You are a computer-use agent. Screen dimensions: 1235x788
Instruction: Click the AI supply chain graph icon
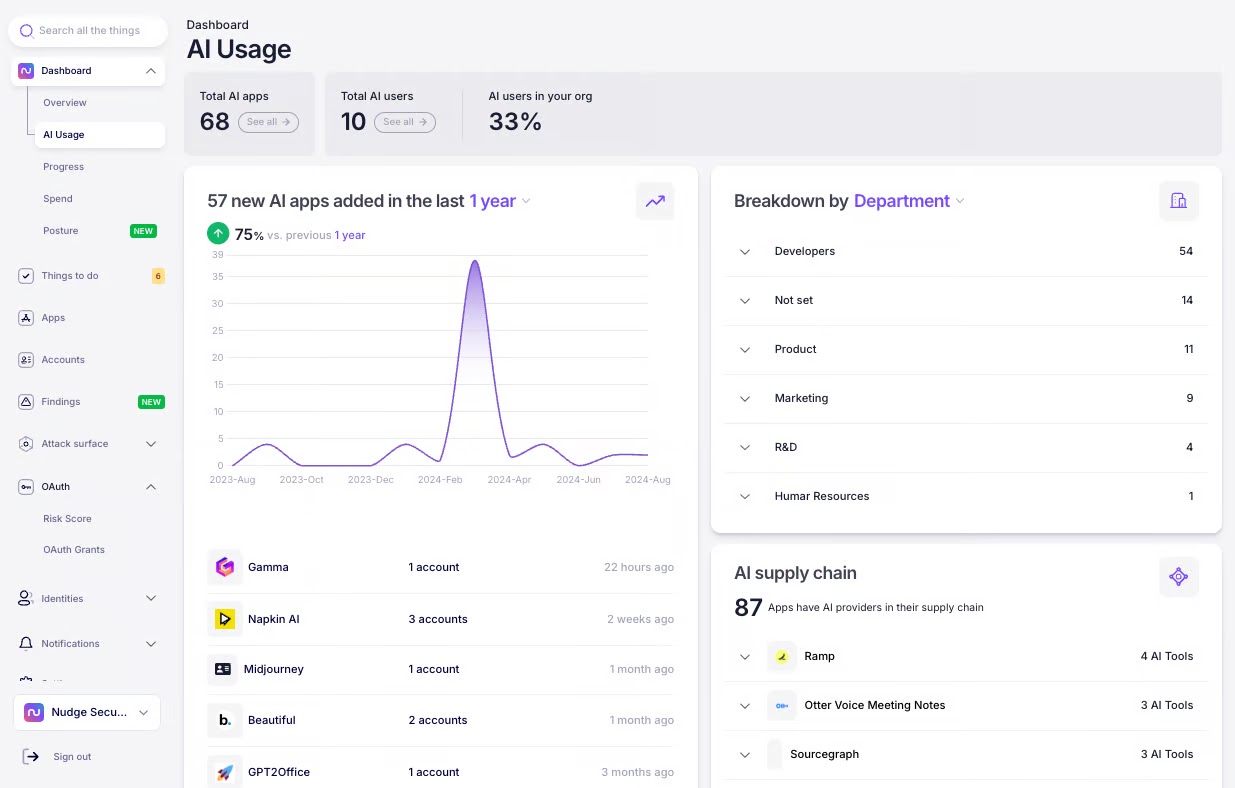1178,577
